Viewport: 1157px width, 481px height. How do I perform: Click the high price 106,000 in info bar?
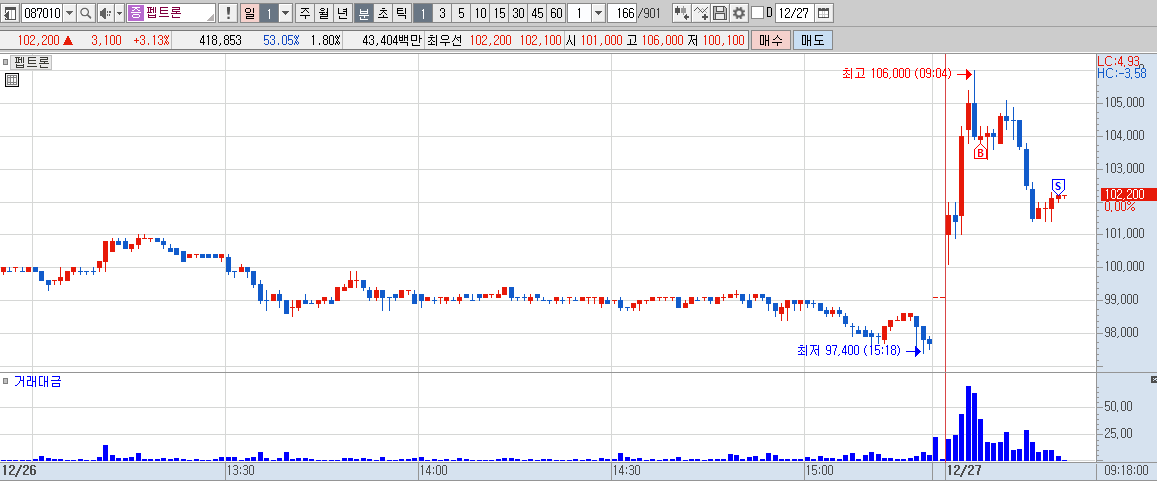tap(661, 41)
